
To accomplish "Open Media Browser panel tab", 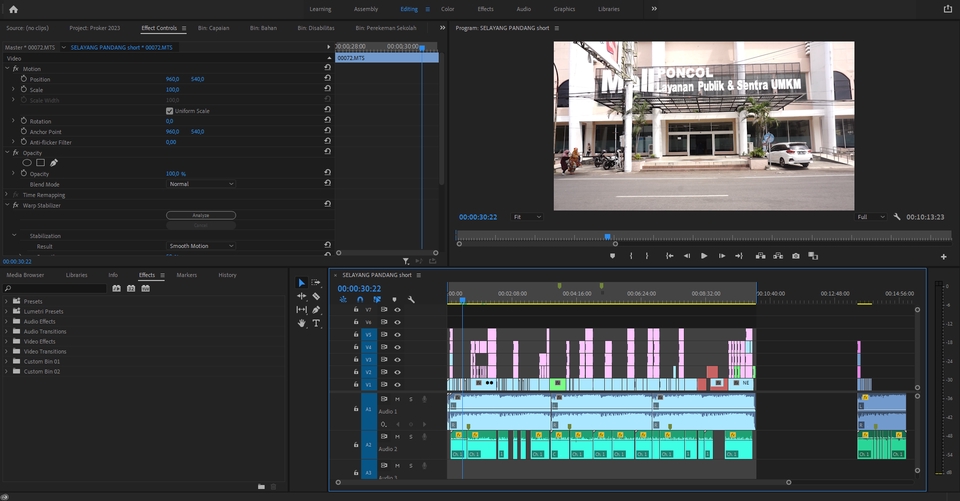I will pos(25,275).
